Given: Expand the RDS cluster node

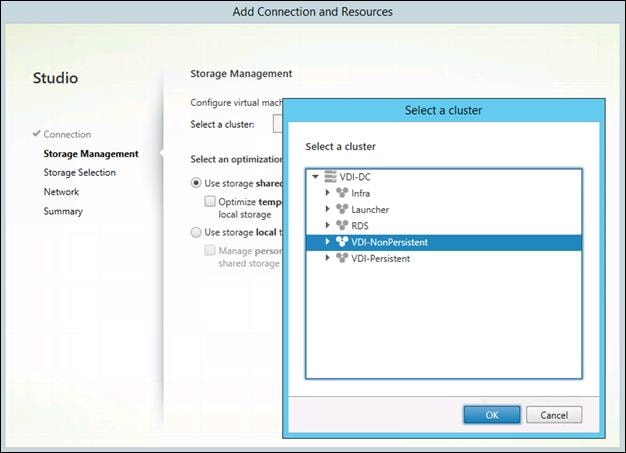Looking at the screenshot, I should pos(327,226).
